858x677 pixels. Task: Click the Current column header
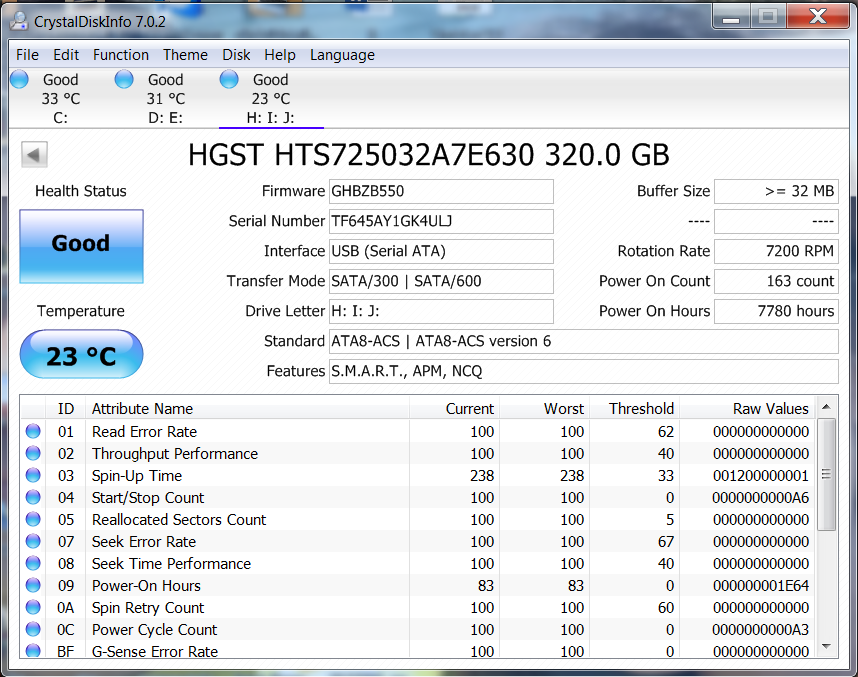pyautogui.click(x=454, y=409)
